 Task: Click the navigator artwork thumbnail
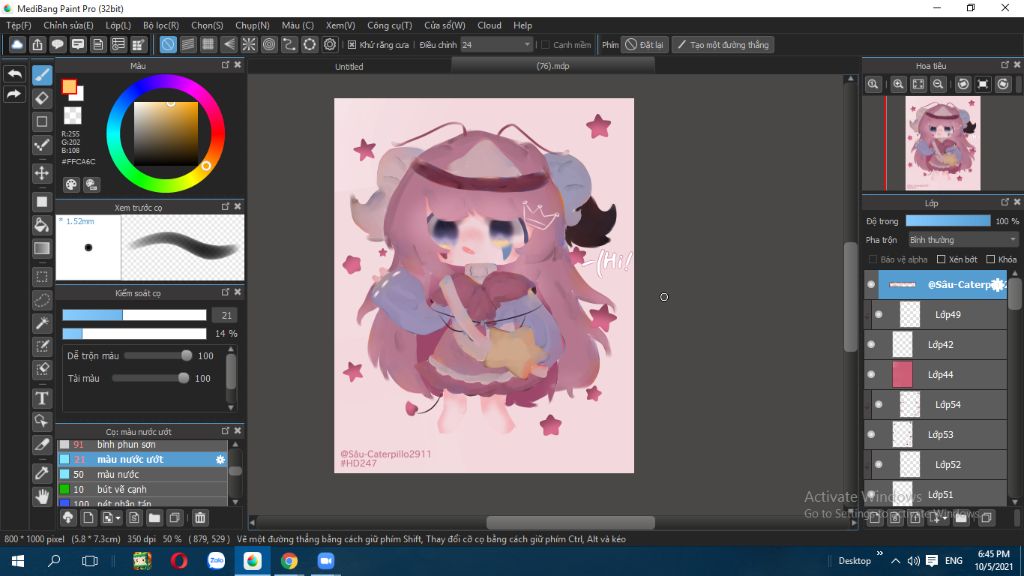pyautogui.click(x=942, y=143)
